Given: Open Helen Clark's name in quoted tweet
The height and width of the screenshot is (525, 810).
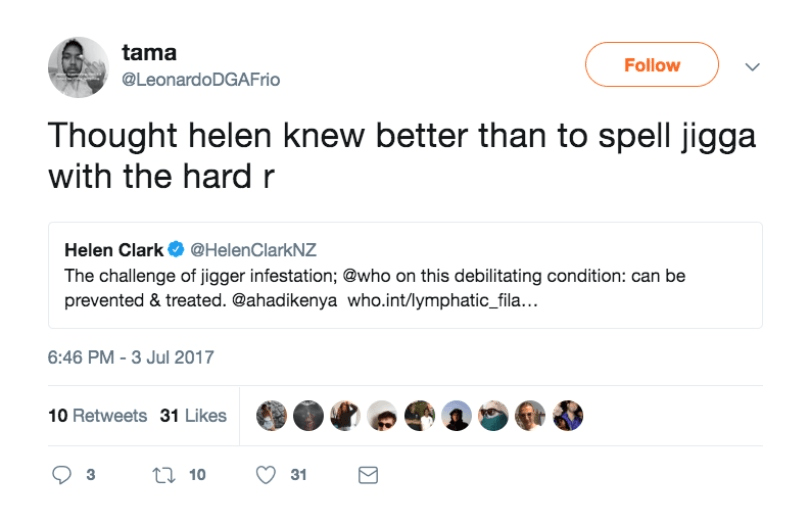Looking at the screenshot, I should 114,249.
